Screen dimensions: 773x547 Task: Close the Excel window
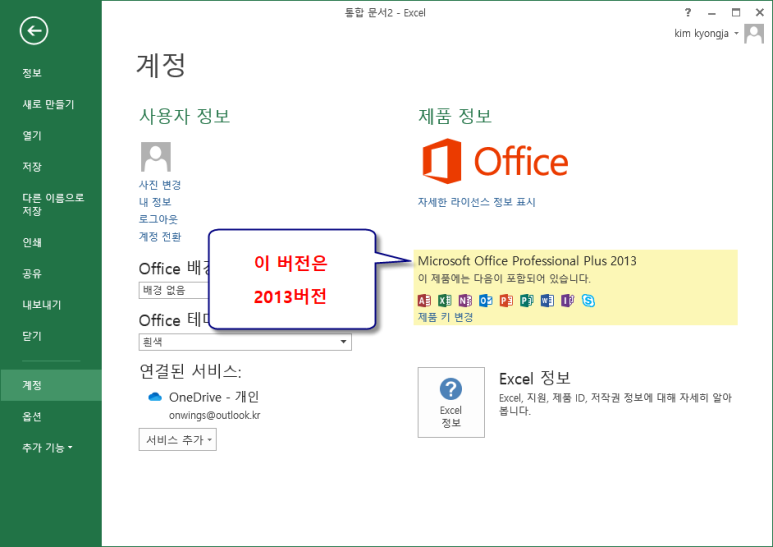(x=760, y=12)
